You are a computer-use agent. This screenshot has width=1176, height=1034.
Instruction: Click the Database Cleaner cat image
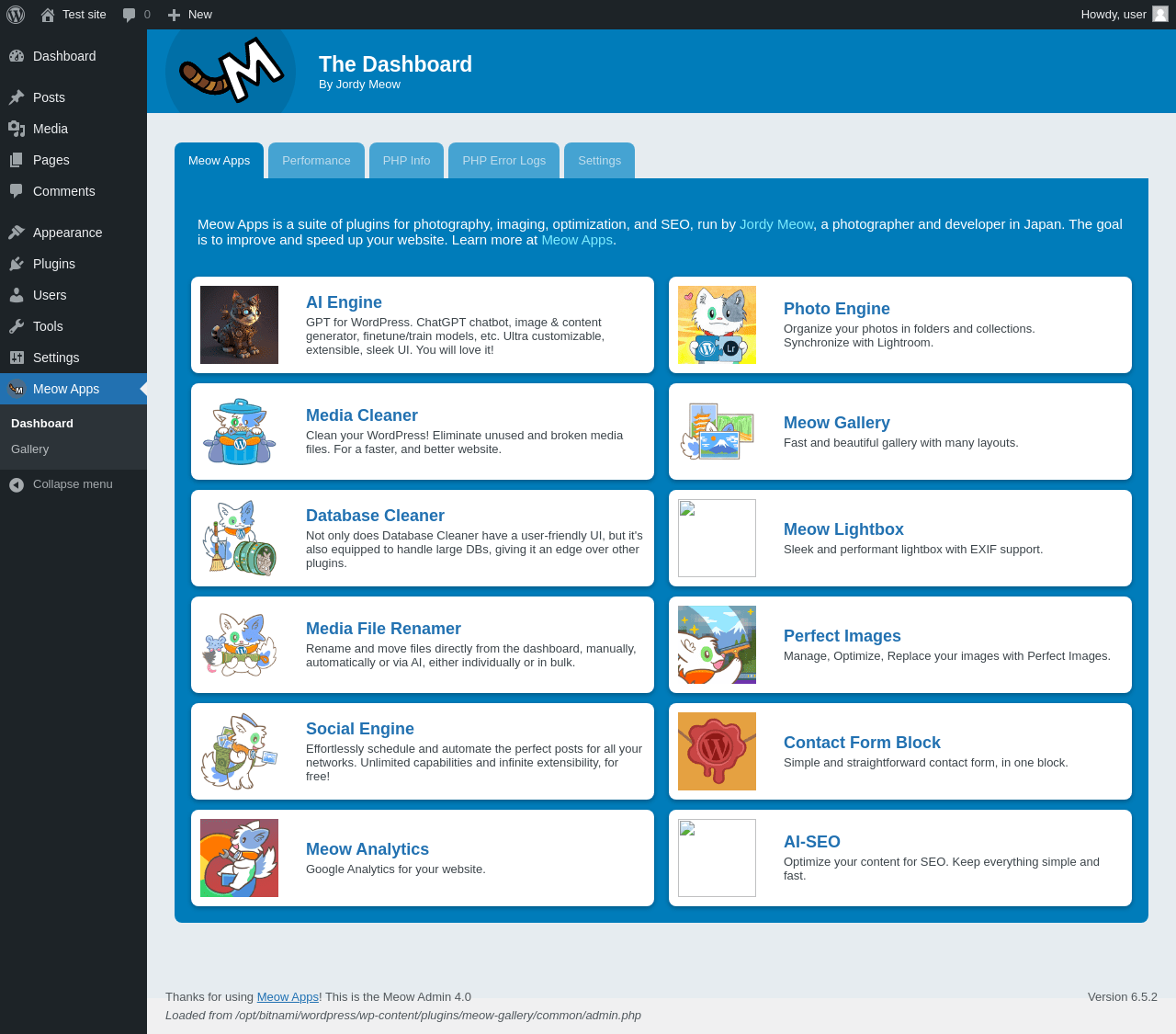click(x=239, y=538)
